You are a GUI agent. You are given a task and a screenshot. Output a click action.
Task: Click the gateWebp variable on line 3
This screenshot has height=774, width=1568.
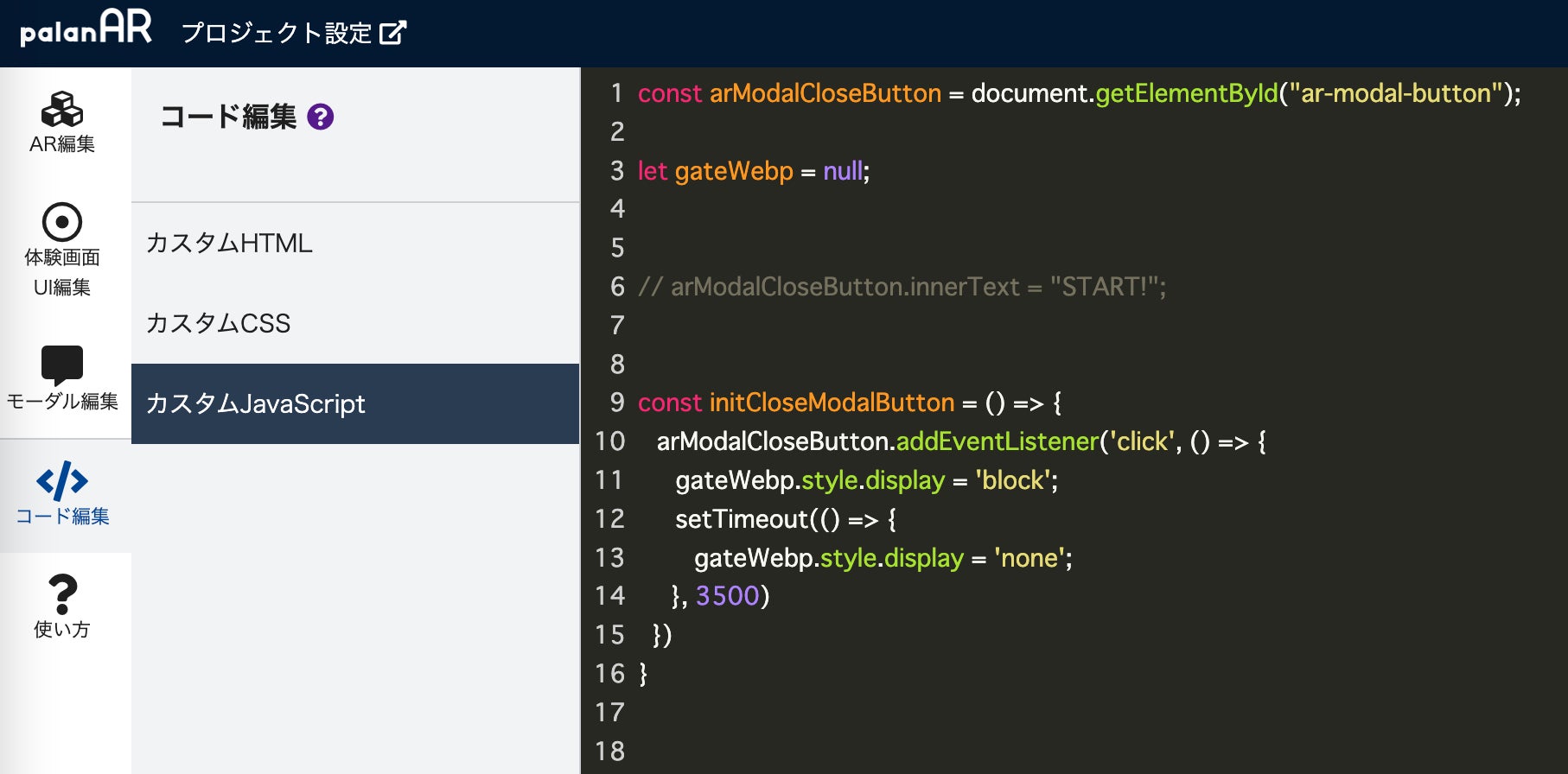pyautogui.click(x=733, y=171)
